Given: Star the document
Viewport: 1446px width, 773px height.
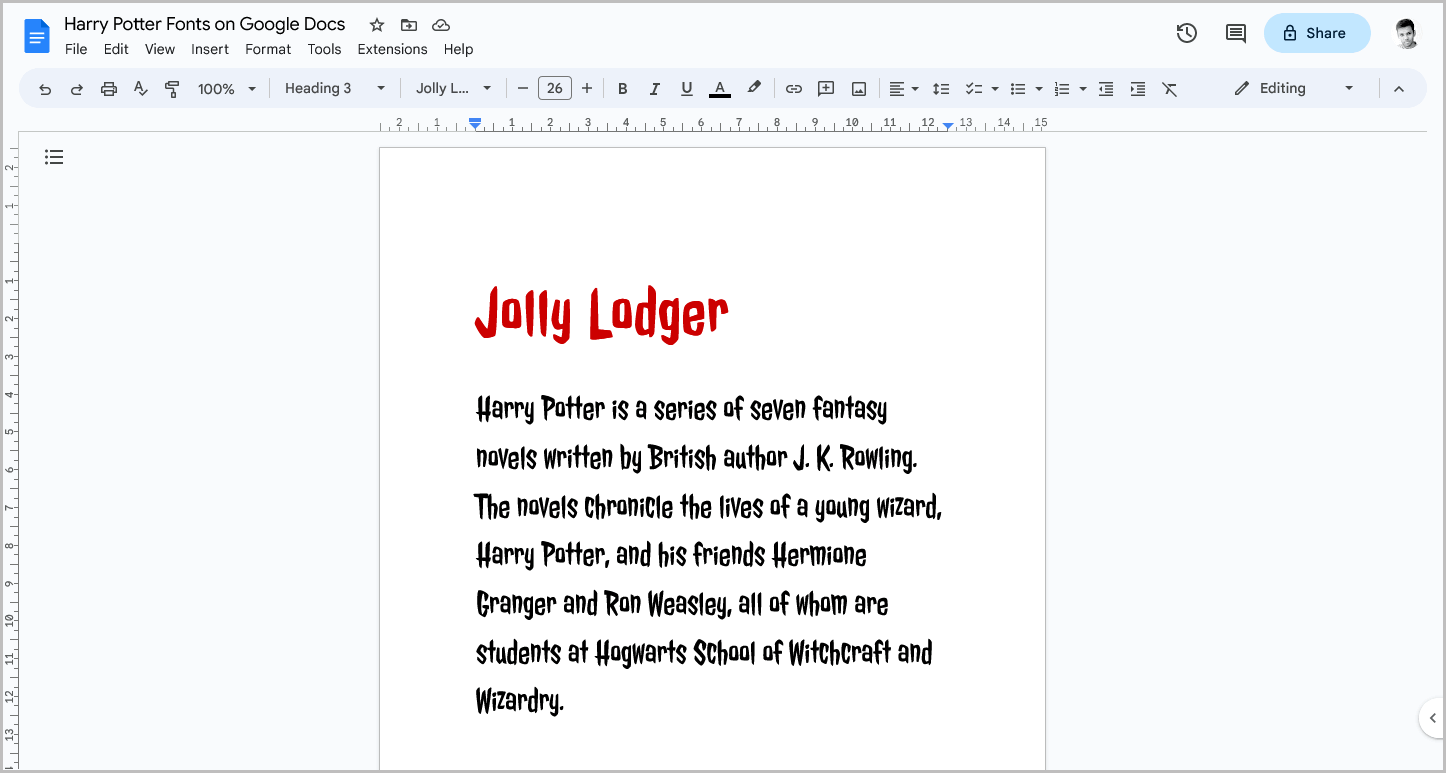Looking at the screenshot, I should (x=376, y=24).
